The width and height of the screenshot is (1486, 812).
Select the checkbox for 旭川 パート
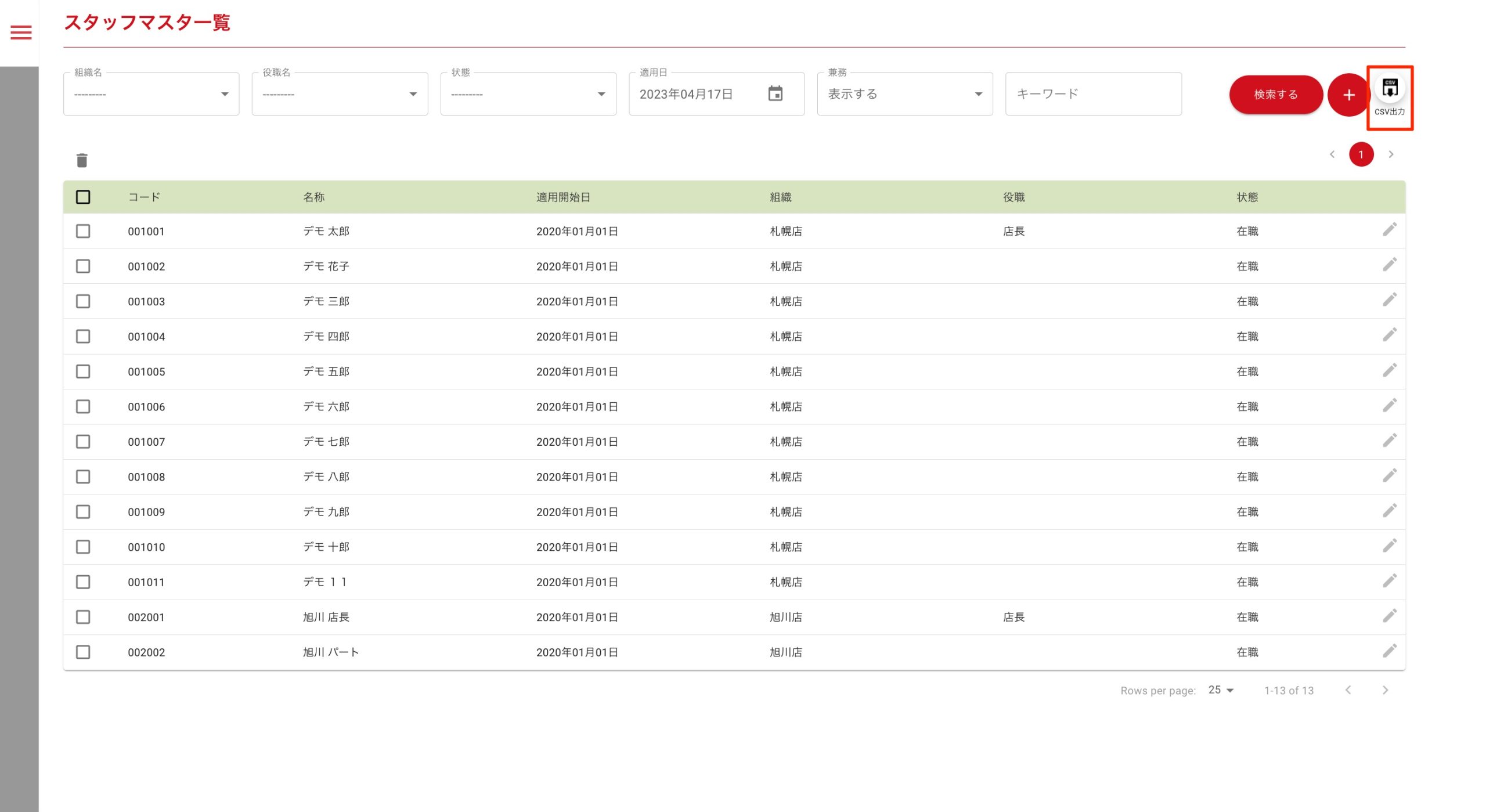[x=83, y=652]
